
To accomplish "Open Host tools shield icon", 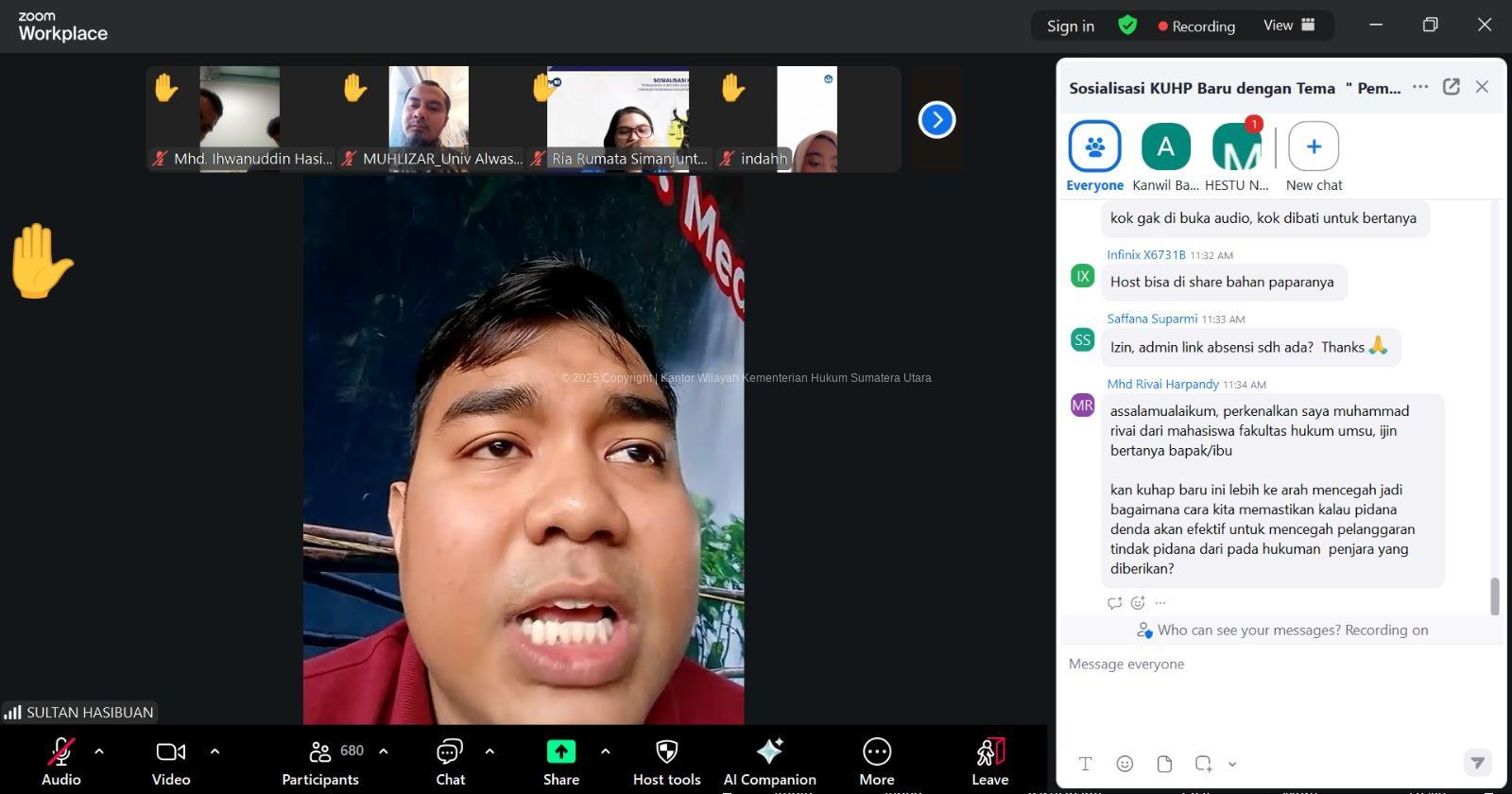I will [x=666, y=752].
